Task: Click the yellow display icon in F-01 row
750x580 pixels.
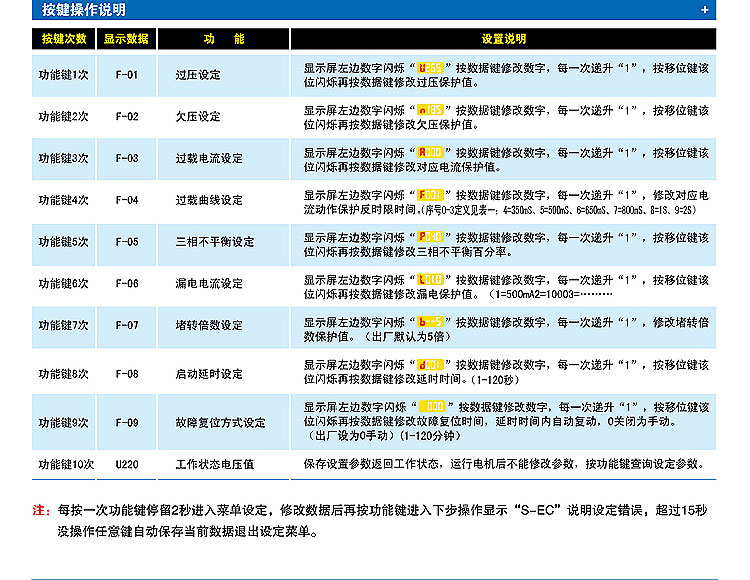Action: pos(430,68)
